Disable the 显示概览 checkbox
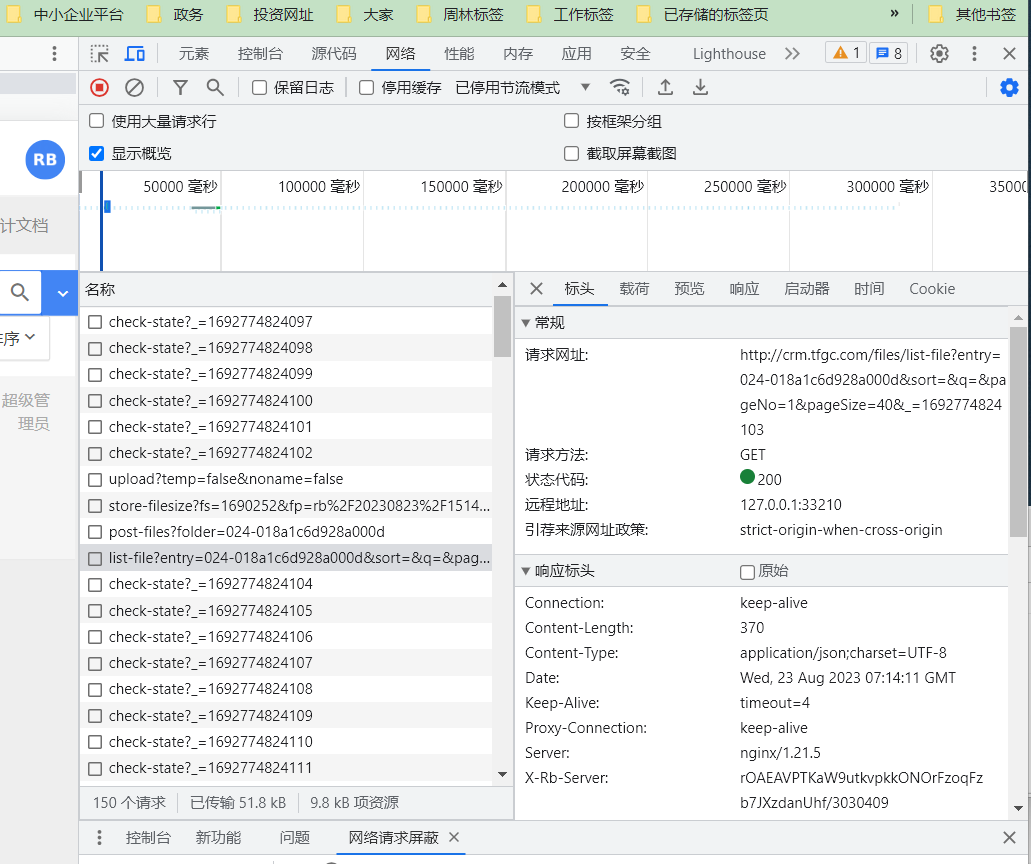 [x=95, y=153]
